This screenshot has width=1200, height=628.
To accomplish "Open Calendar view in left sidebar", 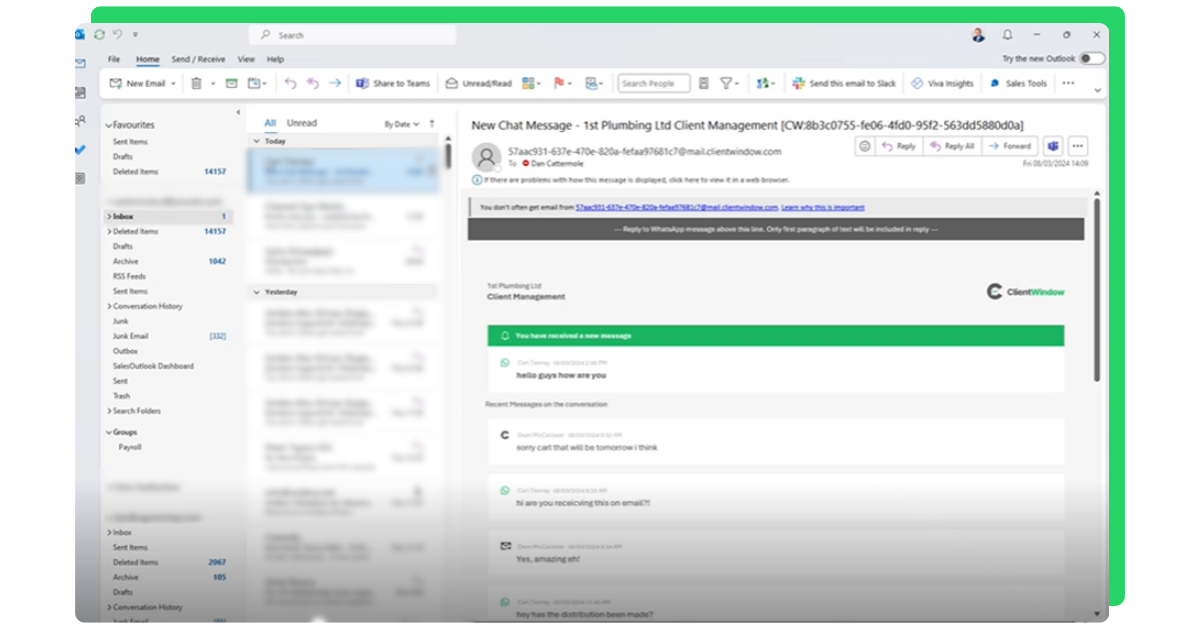I will (80, 92).
